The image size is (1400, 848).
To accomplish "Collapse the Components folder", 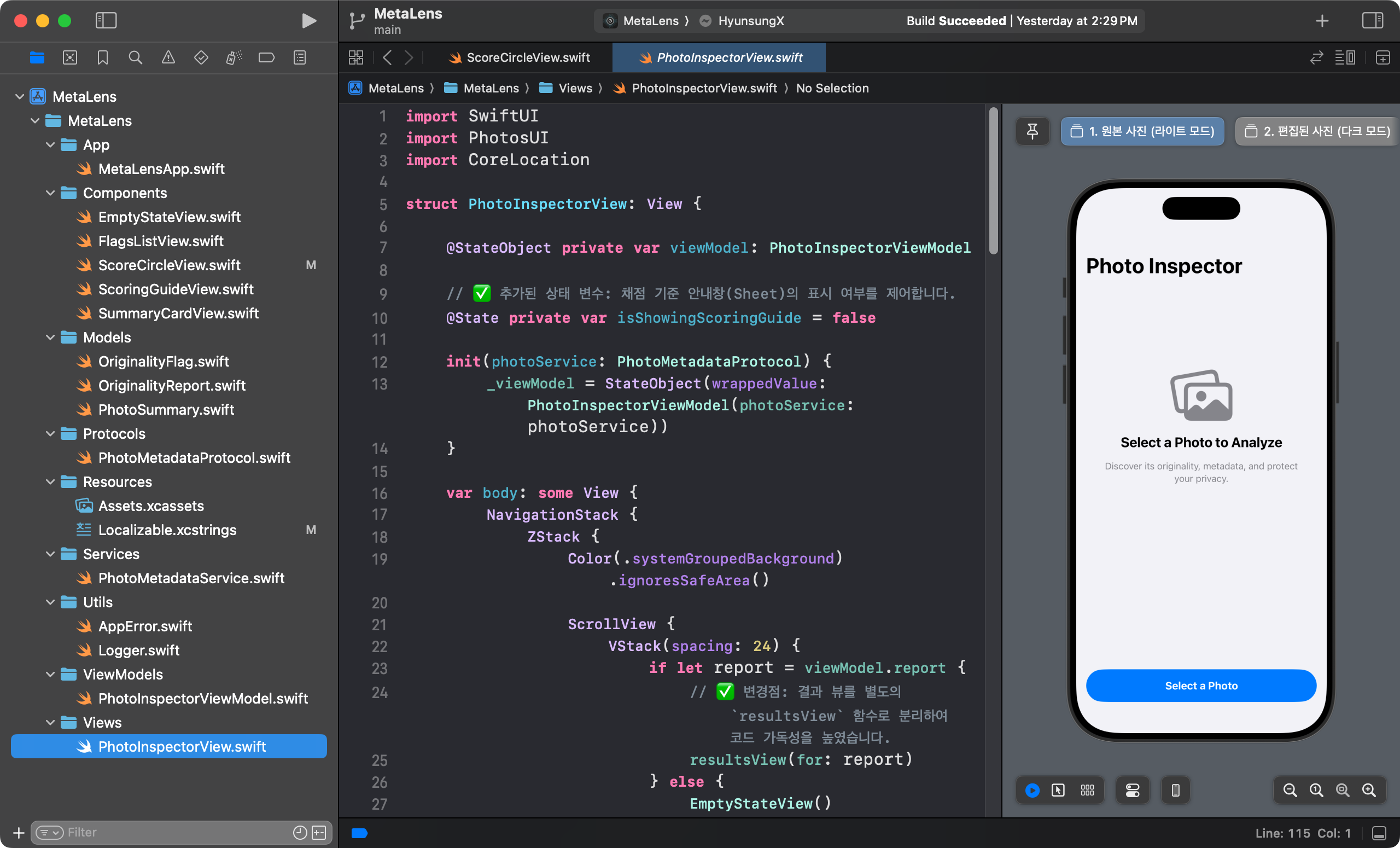I will coord(50,193).
